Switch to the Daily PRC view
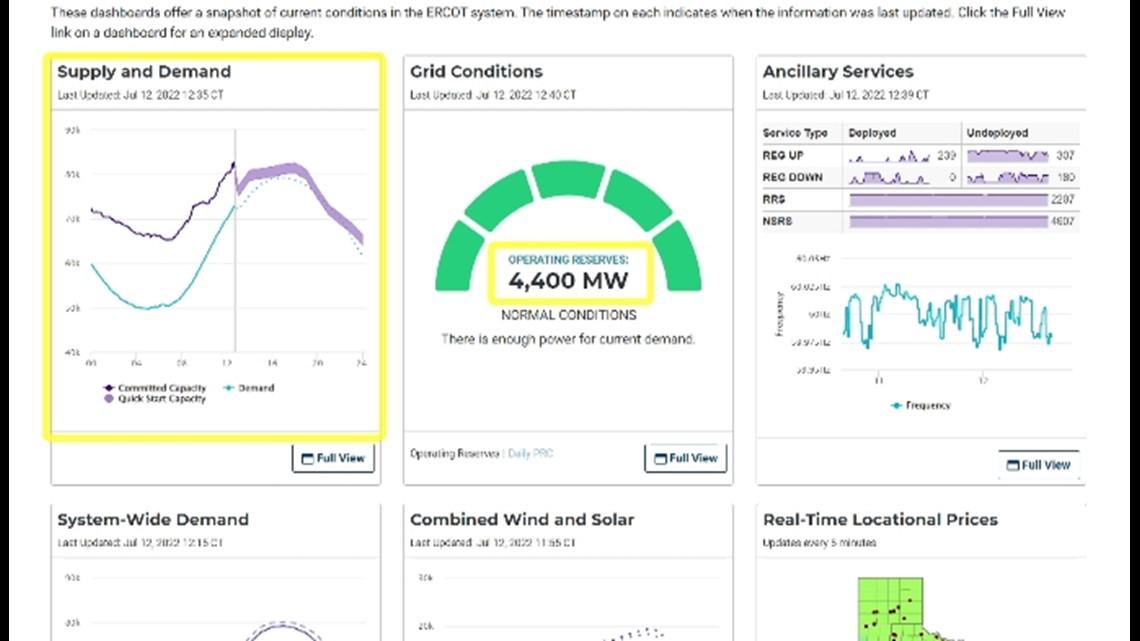Viewport: 1140px width, 641px height. (x=530, y=454)
